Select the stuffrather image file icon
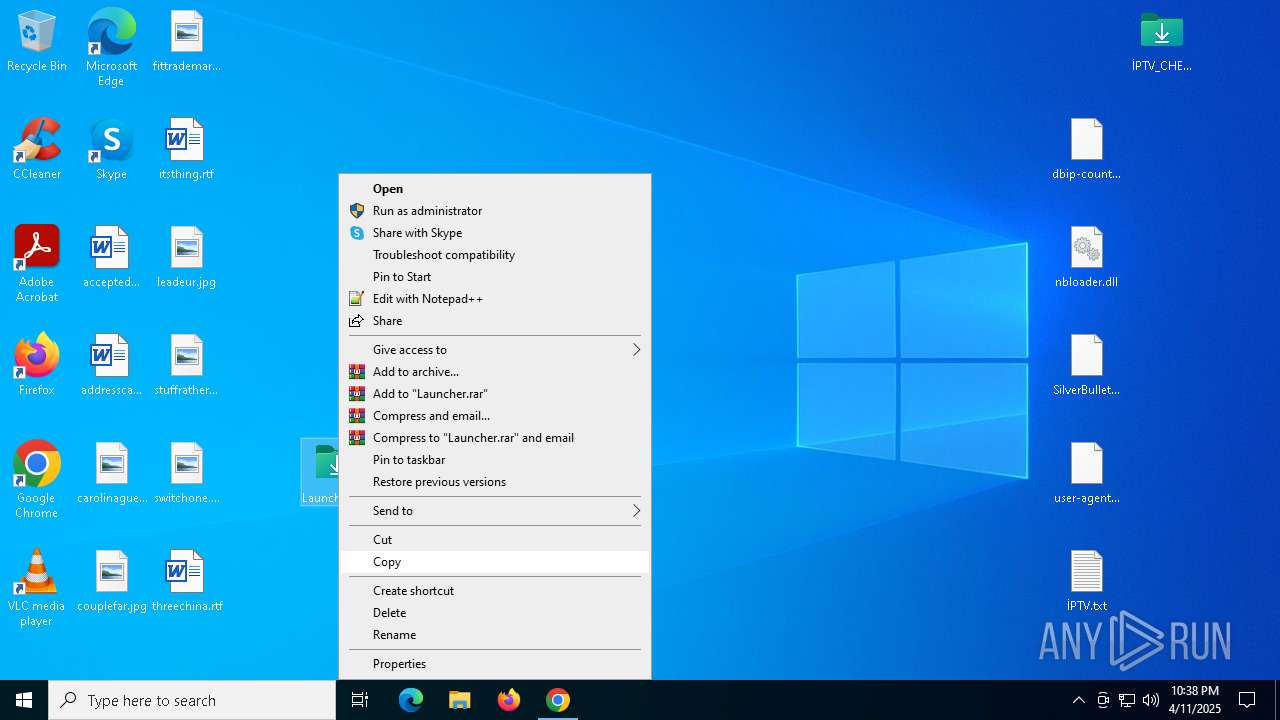The image size is (1280, 720). 186,366
